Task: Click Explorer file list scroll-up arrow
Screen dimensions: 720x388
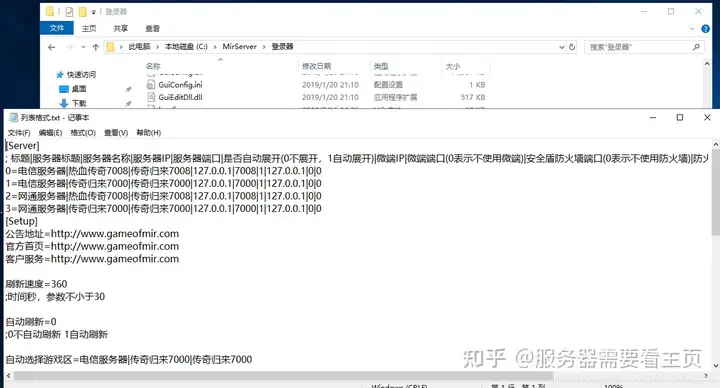Action: [x=707, y=64]
